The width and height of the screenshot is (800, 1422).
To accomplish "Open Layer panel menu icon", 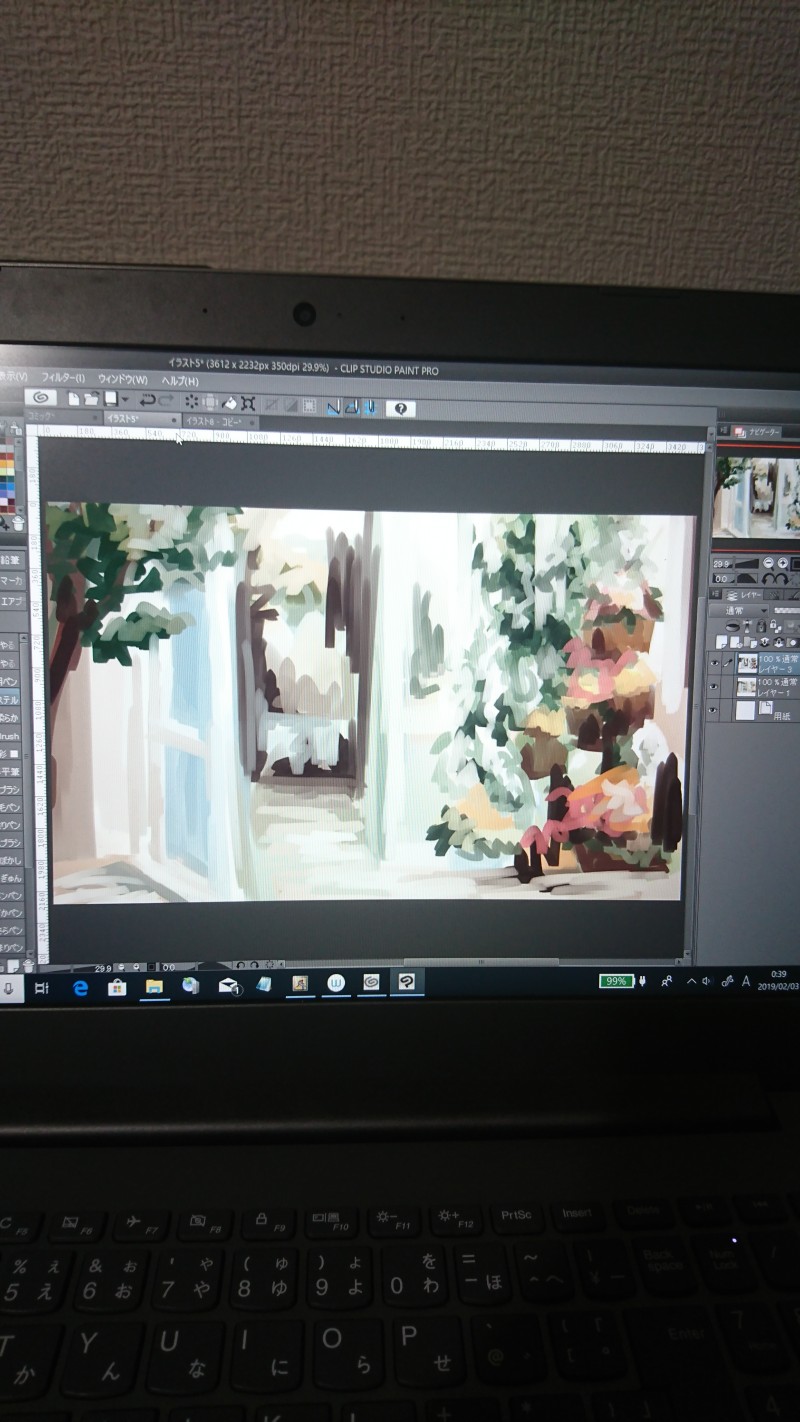I will pyautogui.click(x=715, y=595).
